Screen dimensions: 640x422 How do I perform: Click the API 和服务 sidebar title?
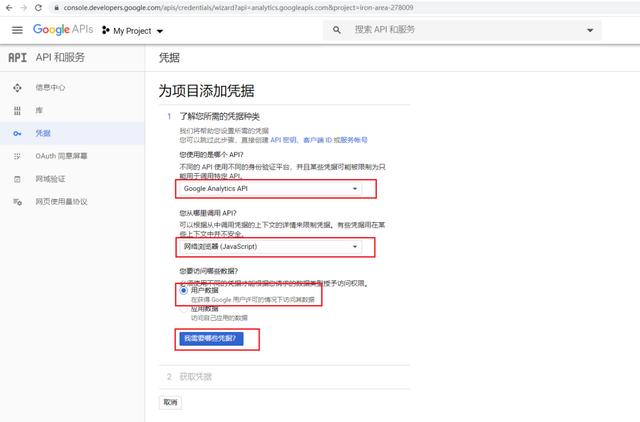coord(60,58)
